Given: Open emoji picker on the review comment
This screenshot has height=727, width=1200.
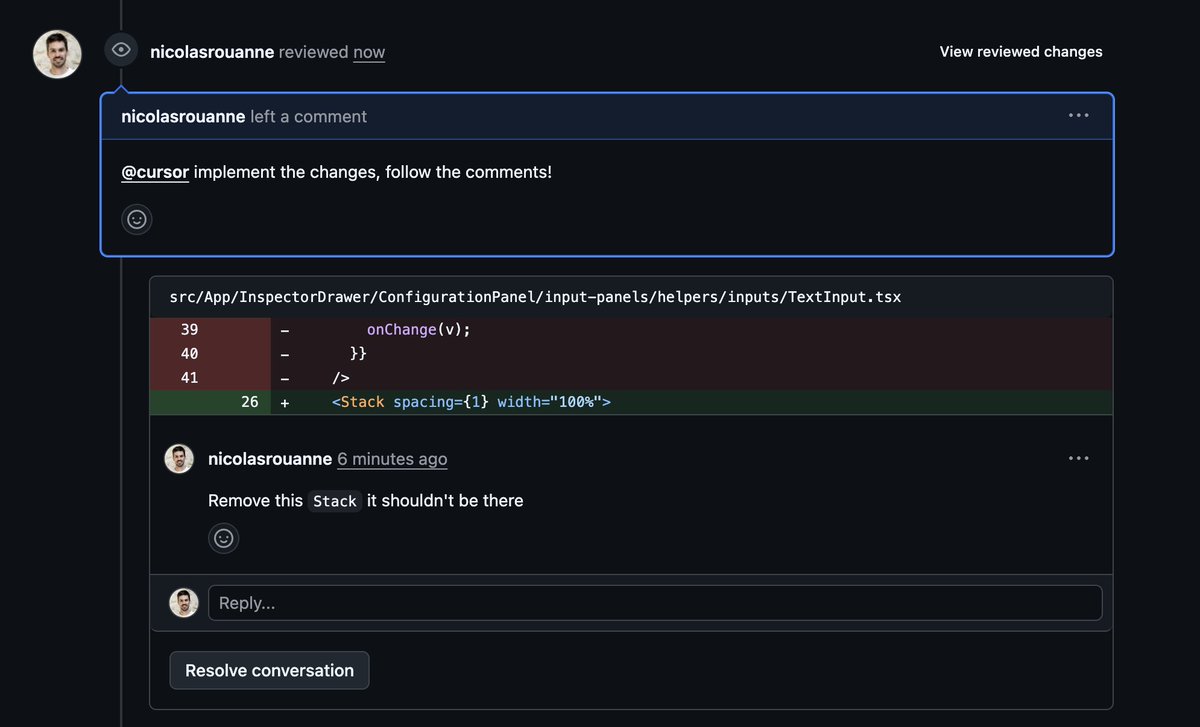Looking at the screenshot, I should [137, 219].
